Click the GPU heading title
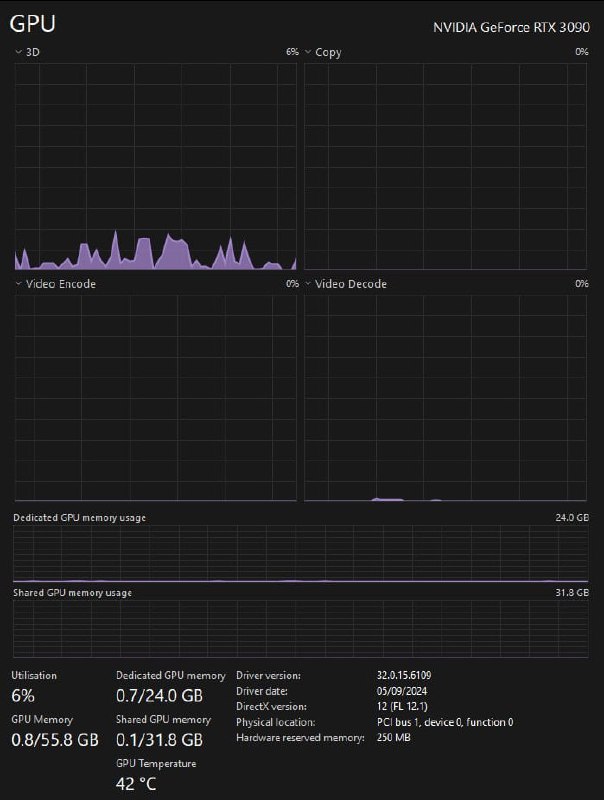Image resolution: width=604 pixels, height=800 pixels. tap(33, 26)
